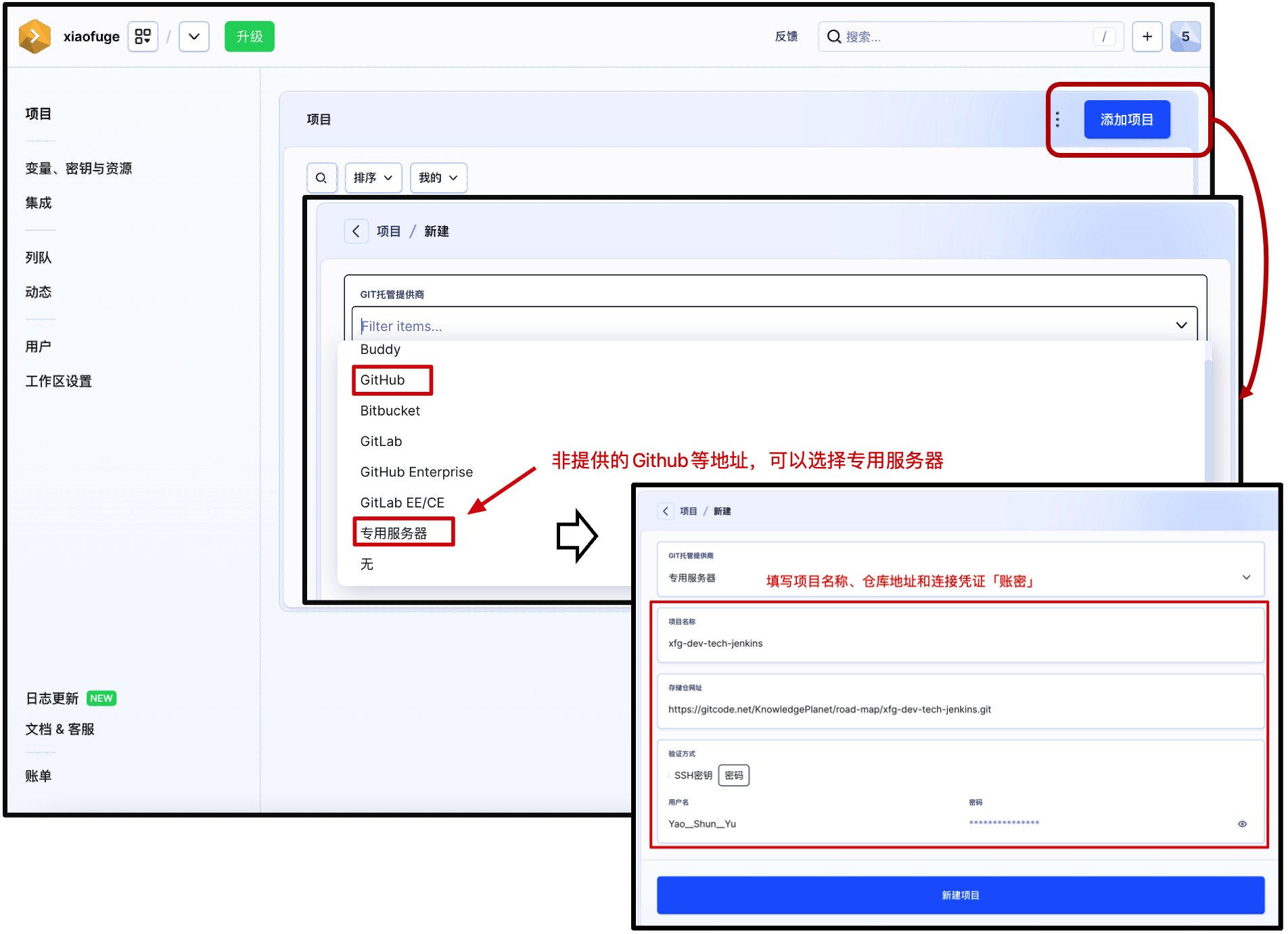This screenshot has height=934, width=1288.
Task: Click the 存储仓网址 repository URL field
Action: pos(961,701)
